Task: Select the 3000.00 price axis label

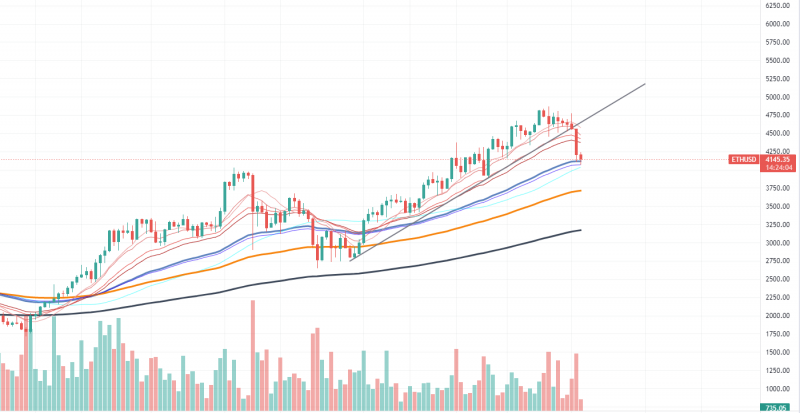Action: 777,243
